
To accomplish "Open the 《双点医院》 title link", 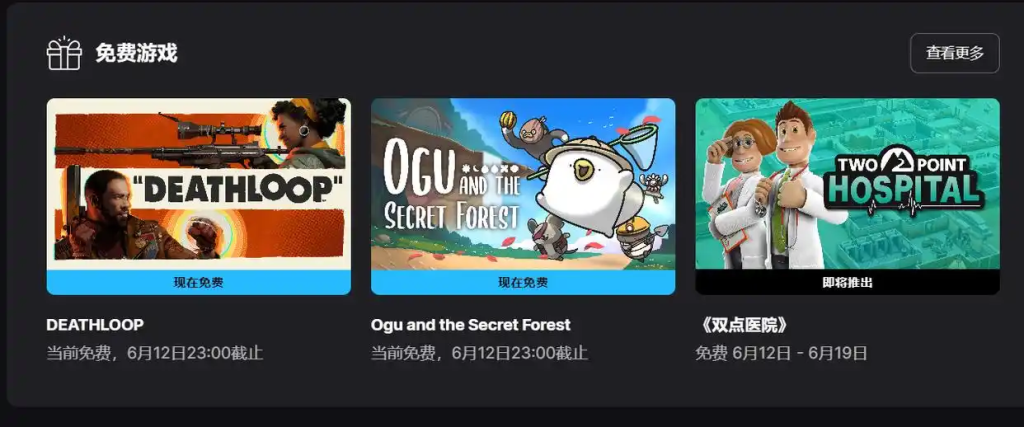I will pos(741,324).
